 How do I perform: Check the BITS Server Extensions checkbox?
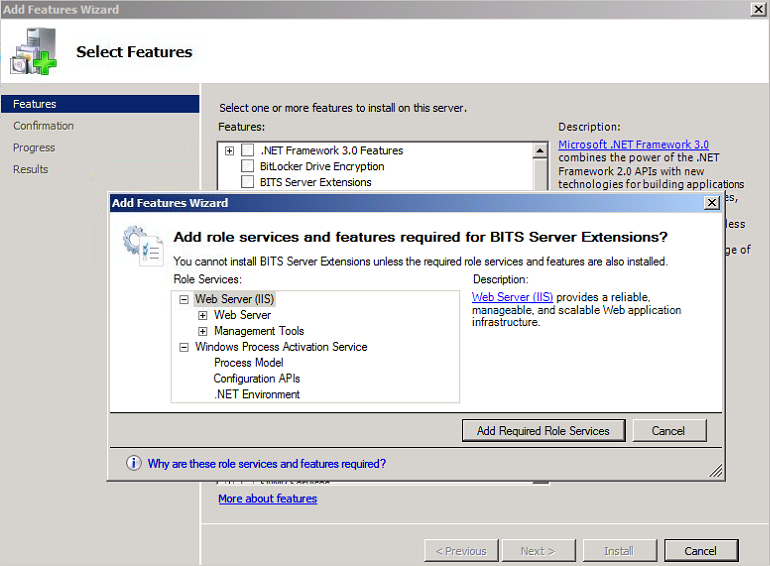click(248, 182)
